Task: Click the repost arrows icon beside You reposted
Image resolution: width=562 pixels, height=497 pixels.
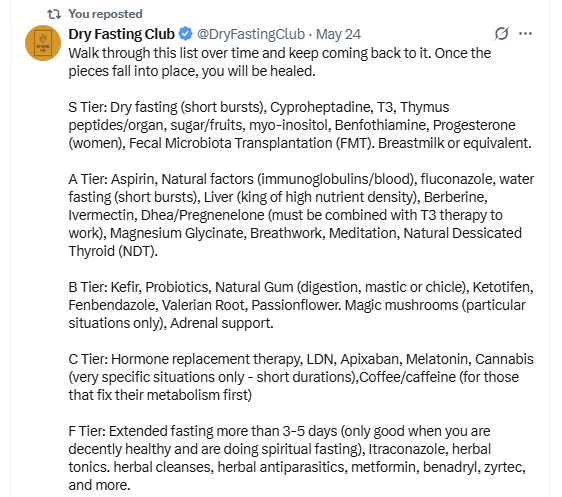Action: (x=54, y=14)
